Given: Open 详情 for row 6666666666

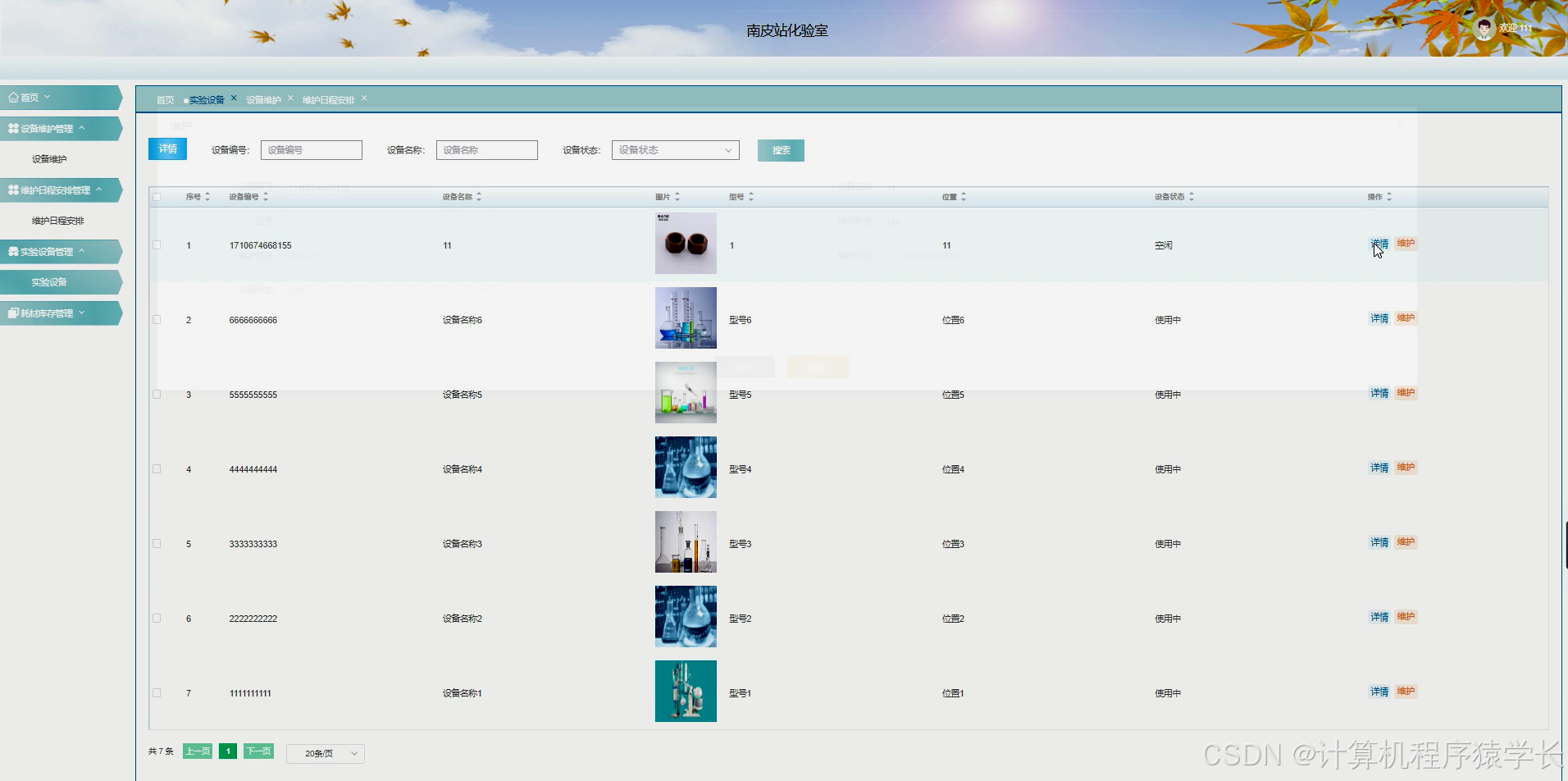Looking at the screenshot, I should click(1379, 318).
